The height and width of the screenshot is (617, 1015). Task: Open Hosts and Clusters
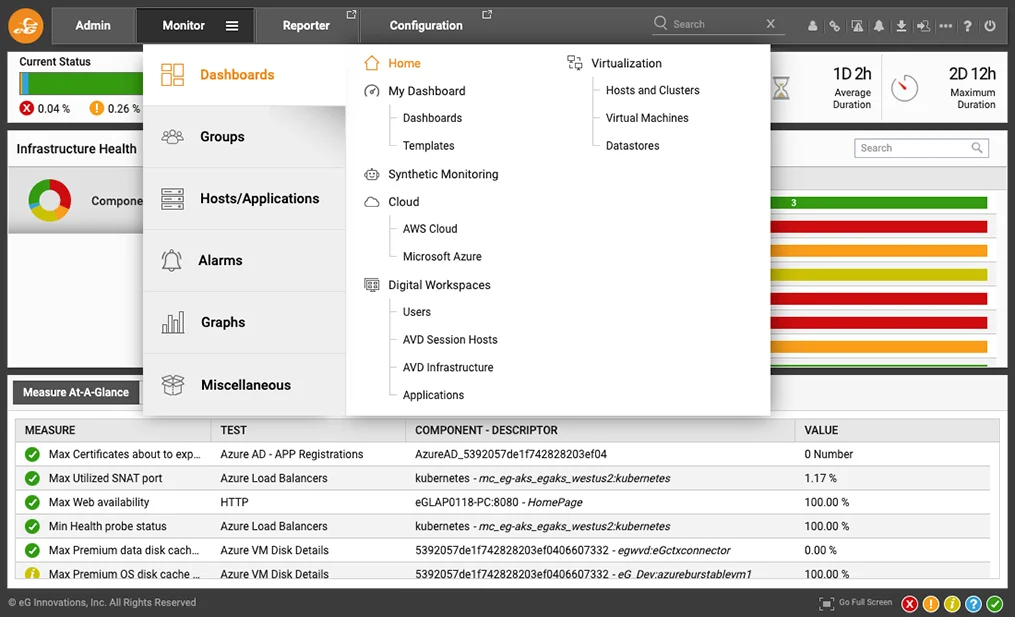click(652, 90)
